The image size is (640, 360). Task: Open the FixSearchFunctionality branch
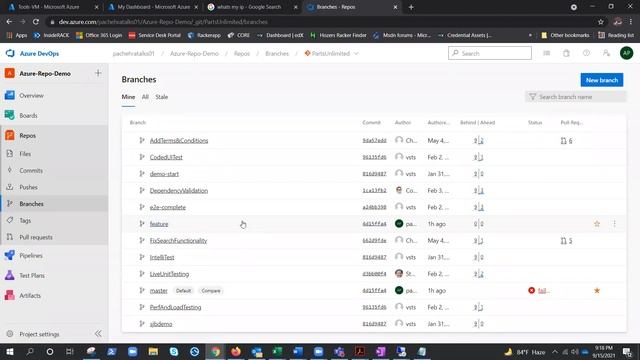[178, 241]
